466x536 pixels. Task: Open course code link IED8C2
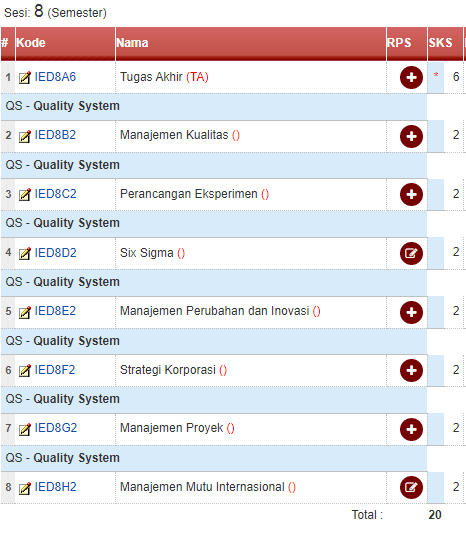[55, 194]
